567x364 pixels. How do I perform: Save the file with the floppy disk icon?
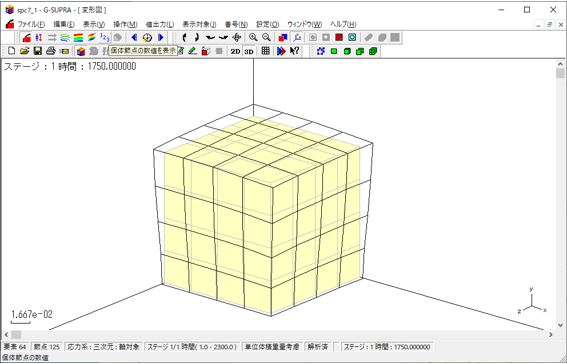pos(38,51)
